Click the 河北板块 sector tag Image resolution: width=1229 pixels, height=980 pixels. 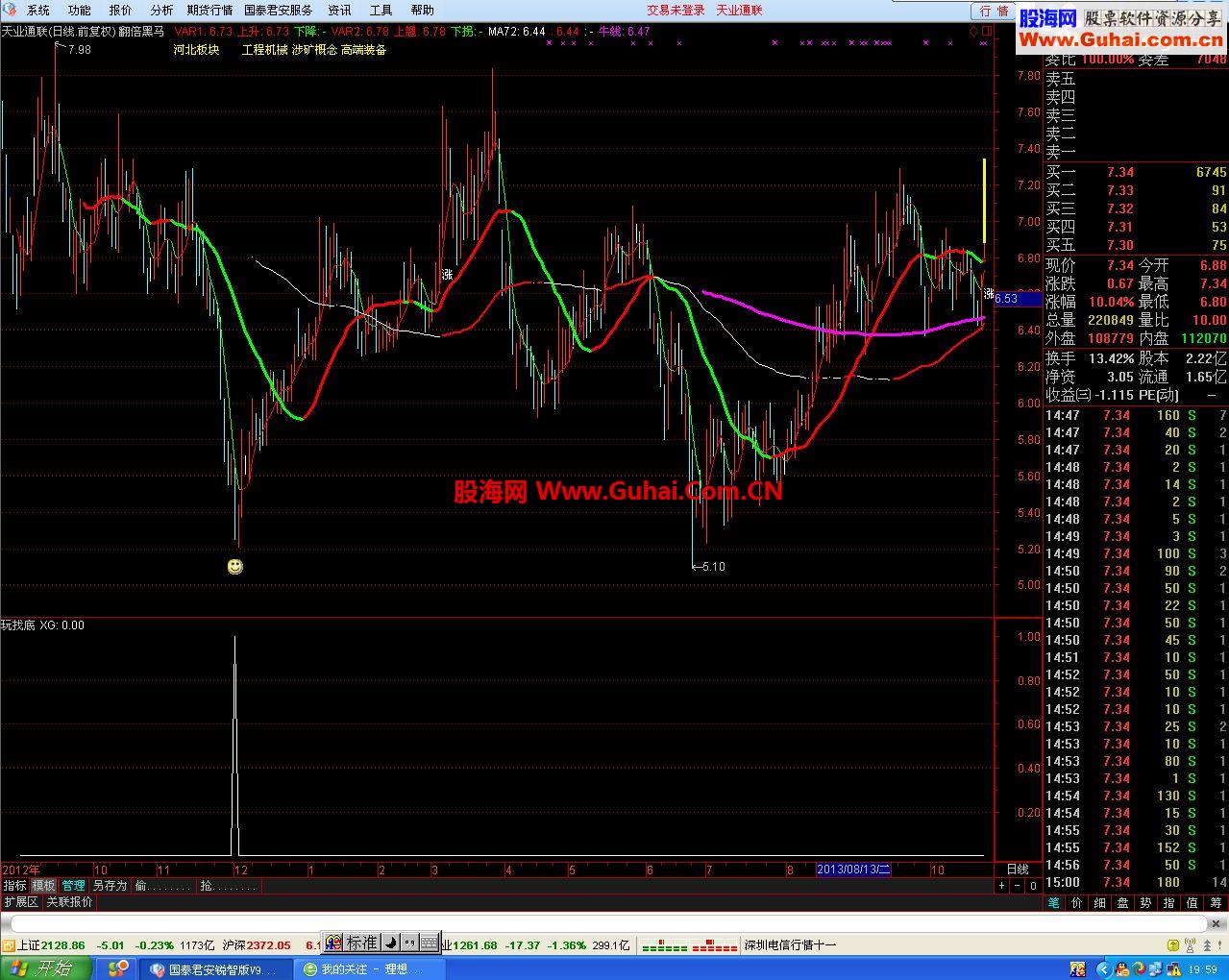pos(196,50)
